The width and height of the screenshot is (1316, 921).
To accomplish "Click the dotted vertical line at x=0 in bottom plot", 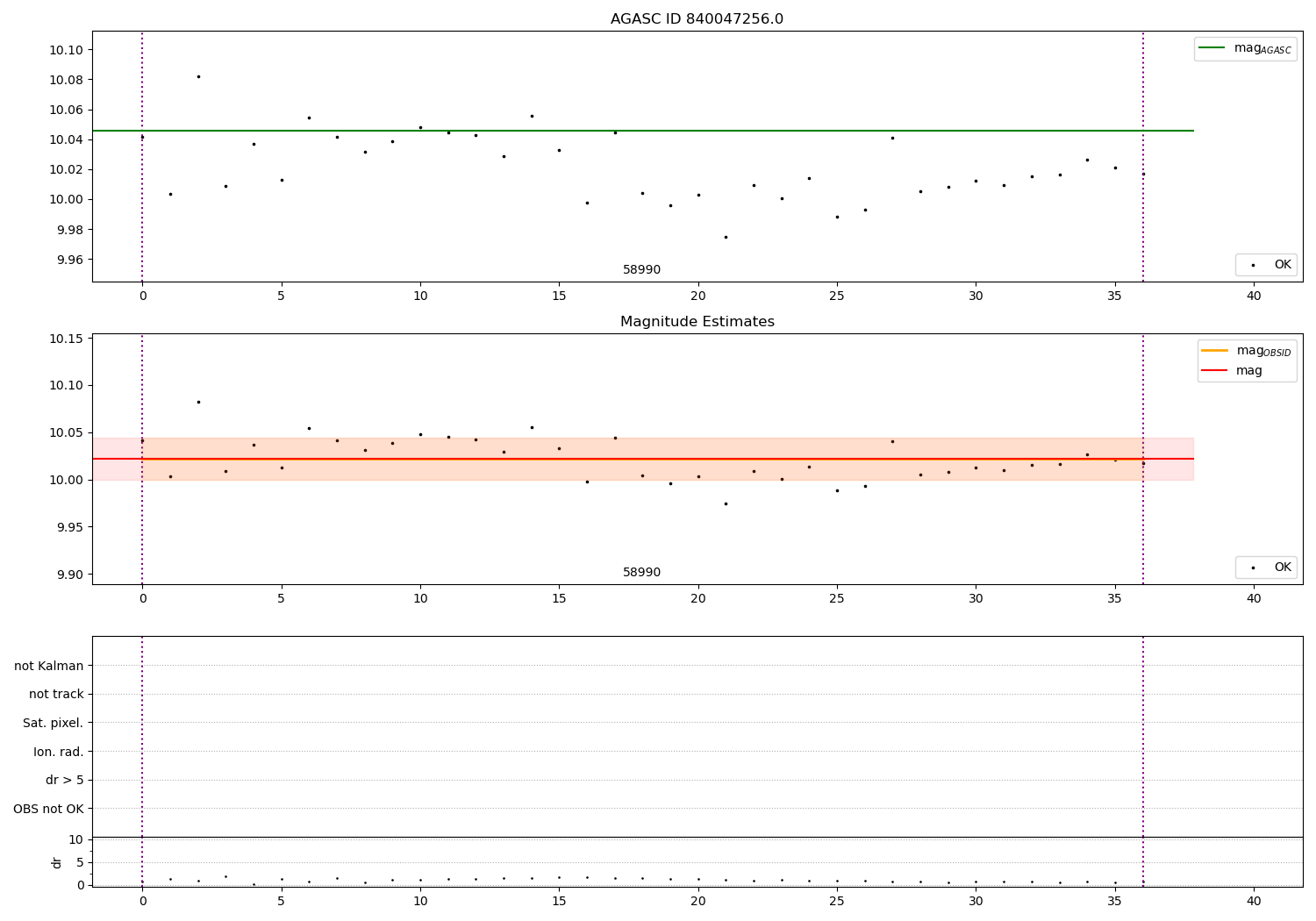I will point(142,761).
